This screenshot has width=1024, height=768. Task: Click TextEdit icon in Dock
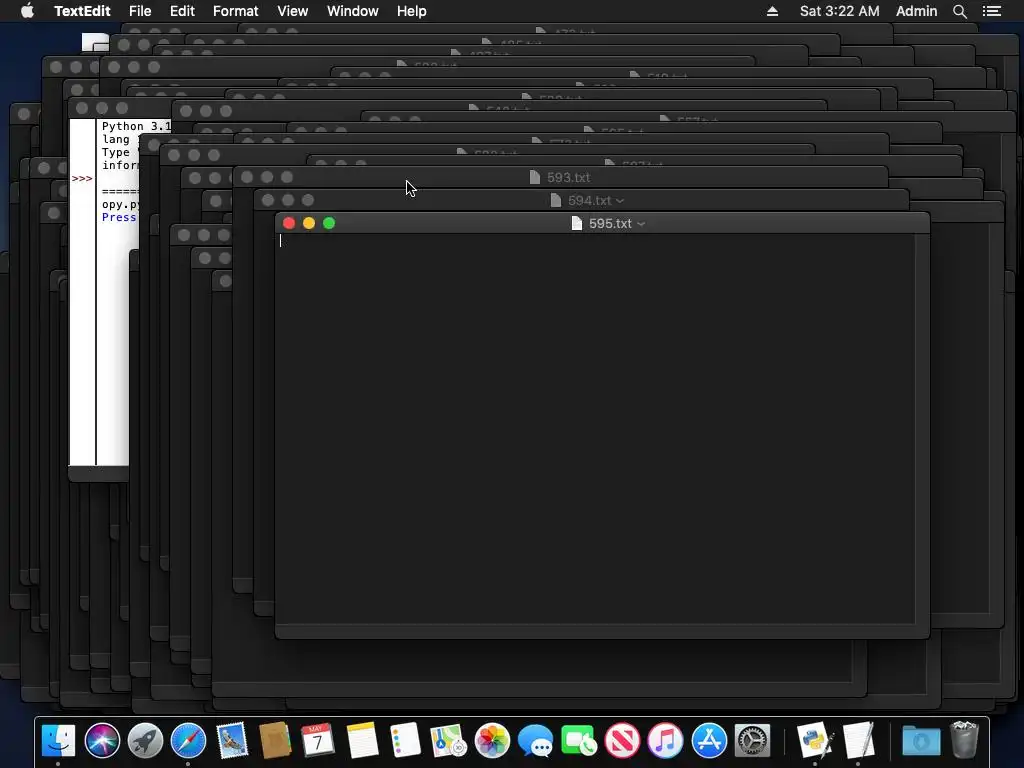pyautogui.click(x=858, y=741)
